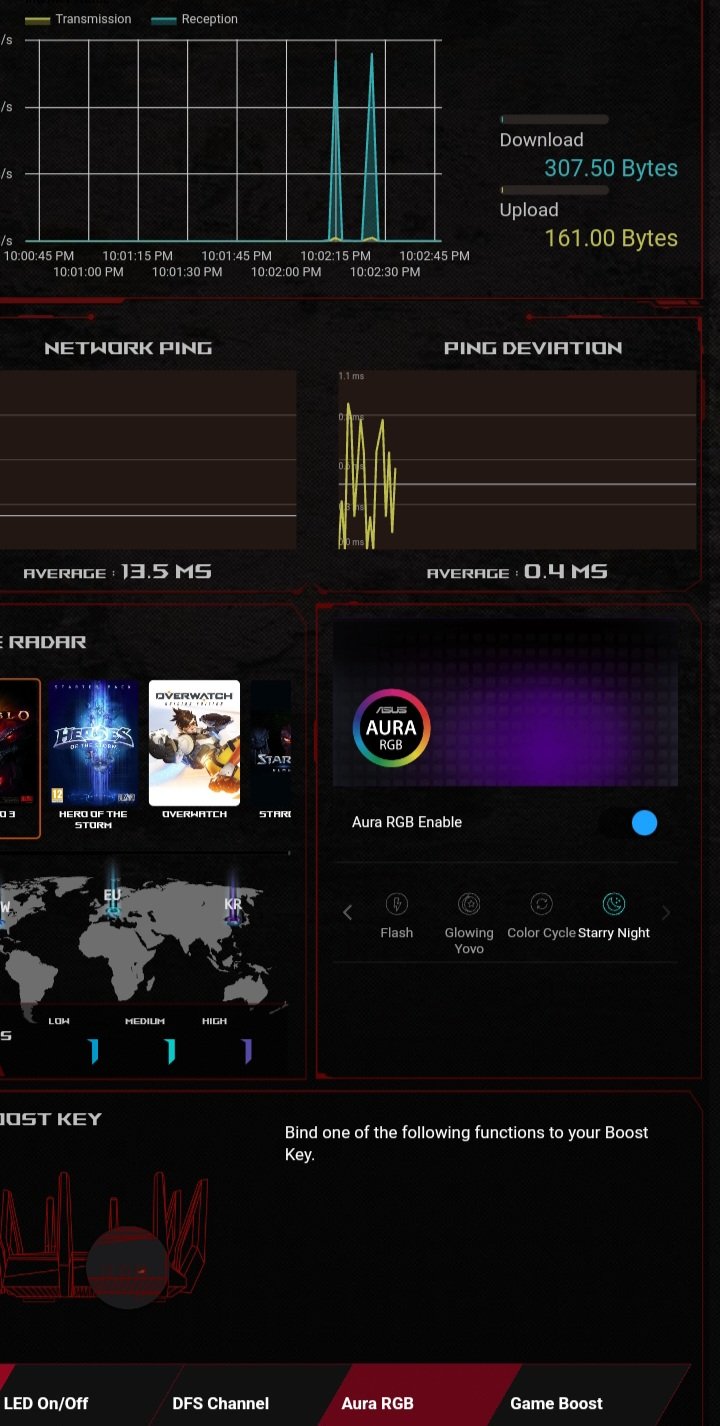Click the Download value 307.50 Bytes
The image size is (720, 1426).
pos(611,168)
